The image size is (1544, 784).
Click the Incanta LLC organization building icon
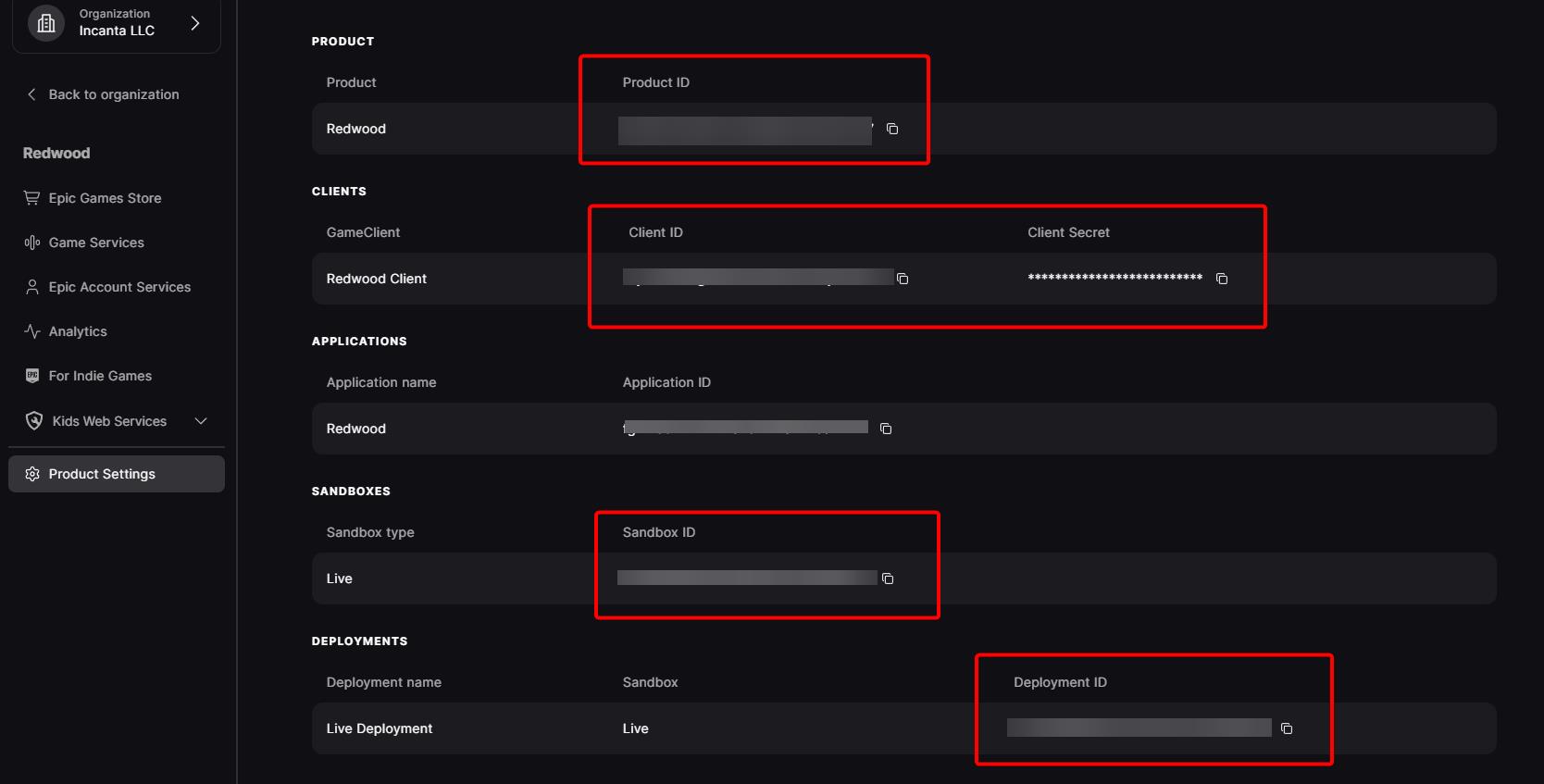(x=46, y=22)
